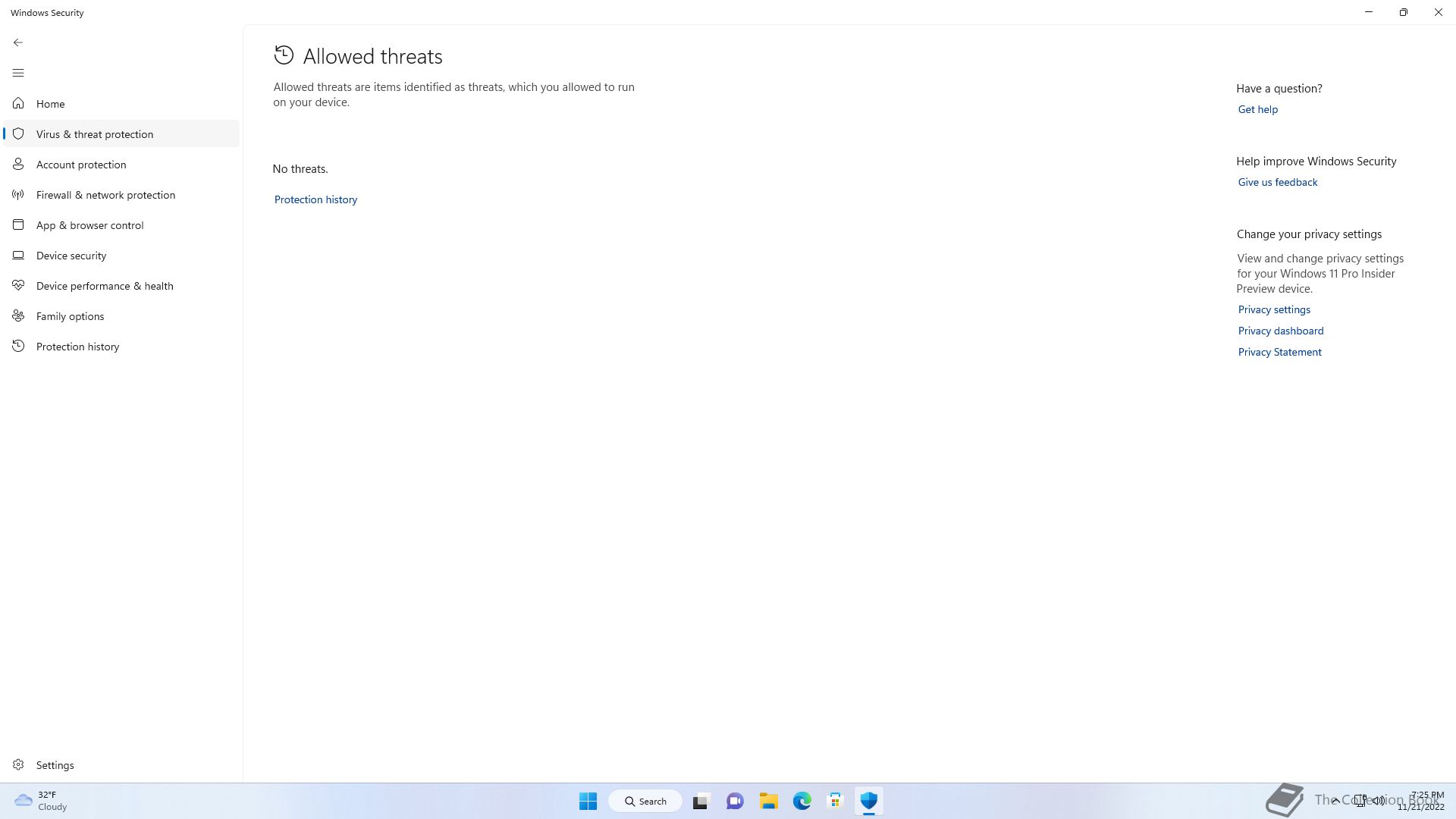1456x819 pixels.
Task: Open the clock showing 11/21/2022
Action: click(x=1421, y=801)
